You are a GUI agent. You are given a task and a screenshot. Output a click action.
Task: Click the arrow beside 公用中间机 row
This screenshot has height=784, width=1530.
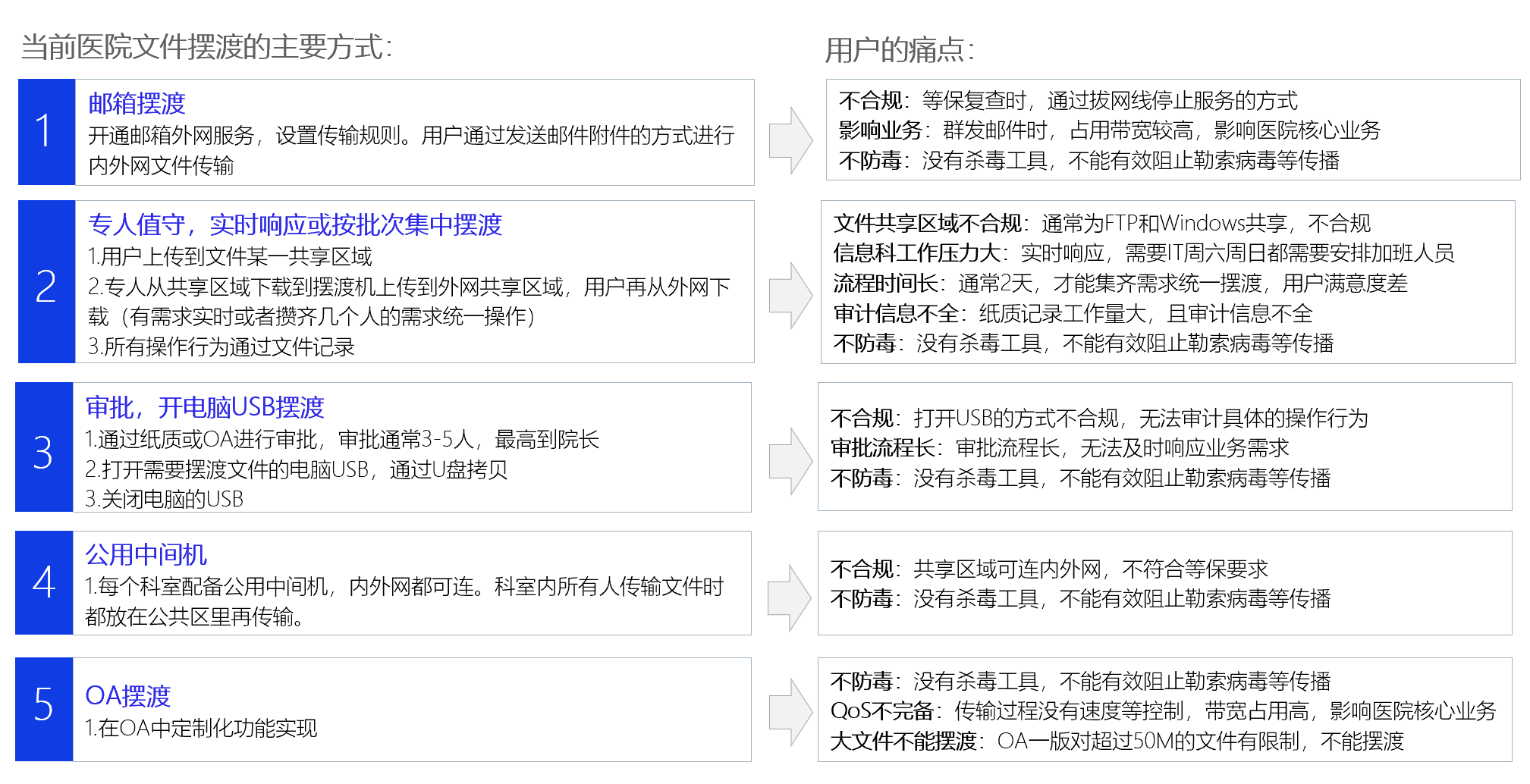click(x=790, y=597)
